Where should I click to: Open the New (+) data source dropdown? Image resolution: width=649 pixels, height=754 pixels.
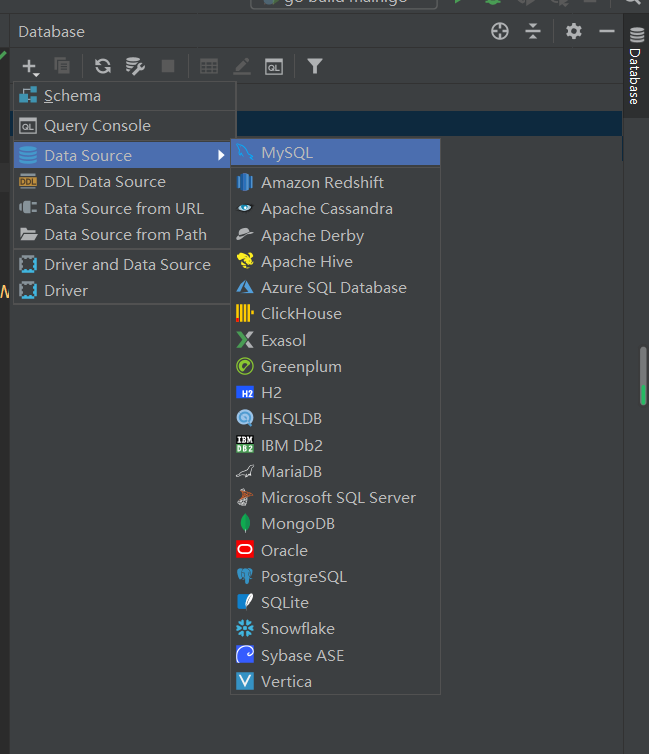click(x=30, y=66)
